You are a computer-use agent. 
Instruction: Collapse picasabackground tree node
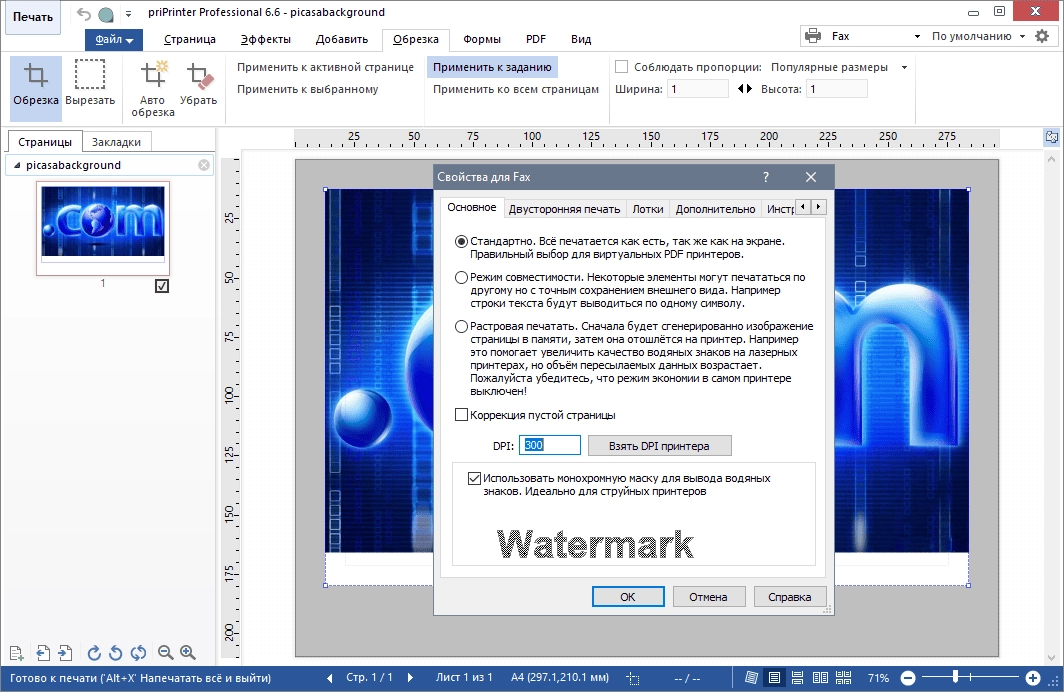pyautogui.click(x=17, y=165)
